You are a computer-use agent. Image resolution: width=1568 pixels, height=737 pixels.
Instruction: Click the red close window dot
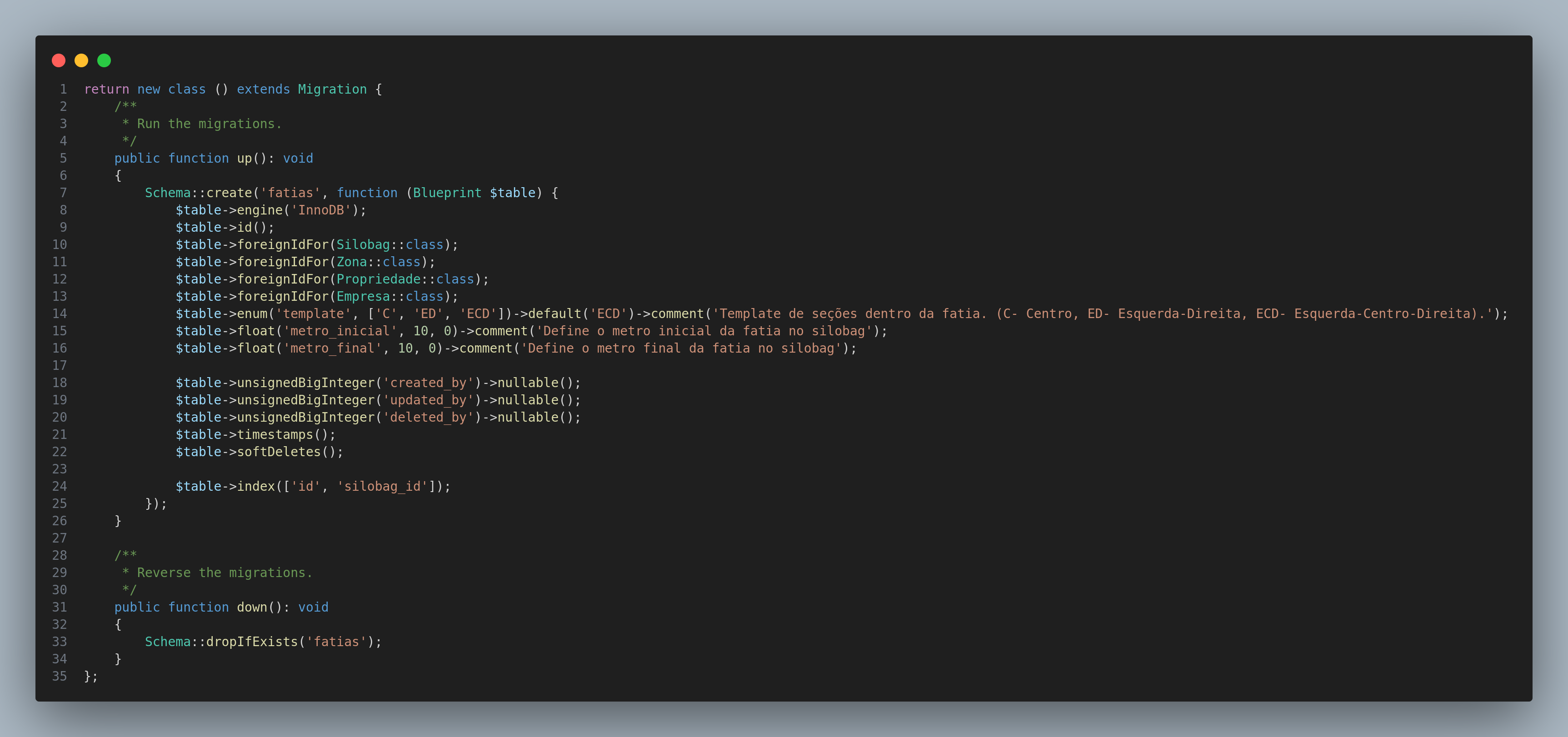click(59, 60)
